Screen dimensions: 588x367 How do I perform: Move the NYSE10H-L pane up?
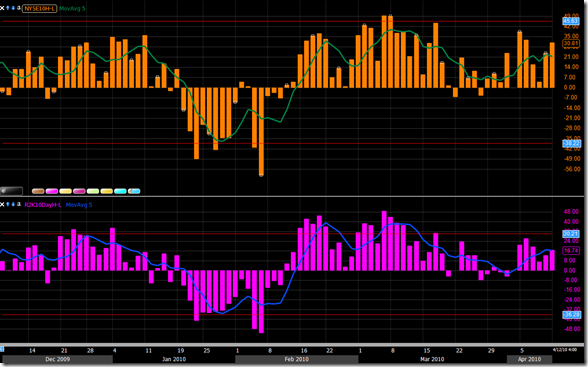(8, 8)
